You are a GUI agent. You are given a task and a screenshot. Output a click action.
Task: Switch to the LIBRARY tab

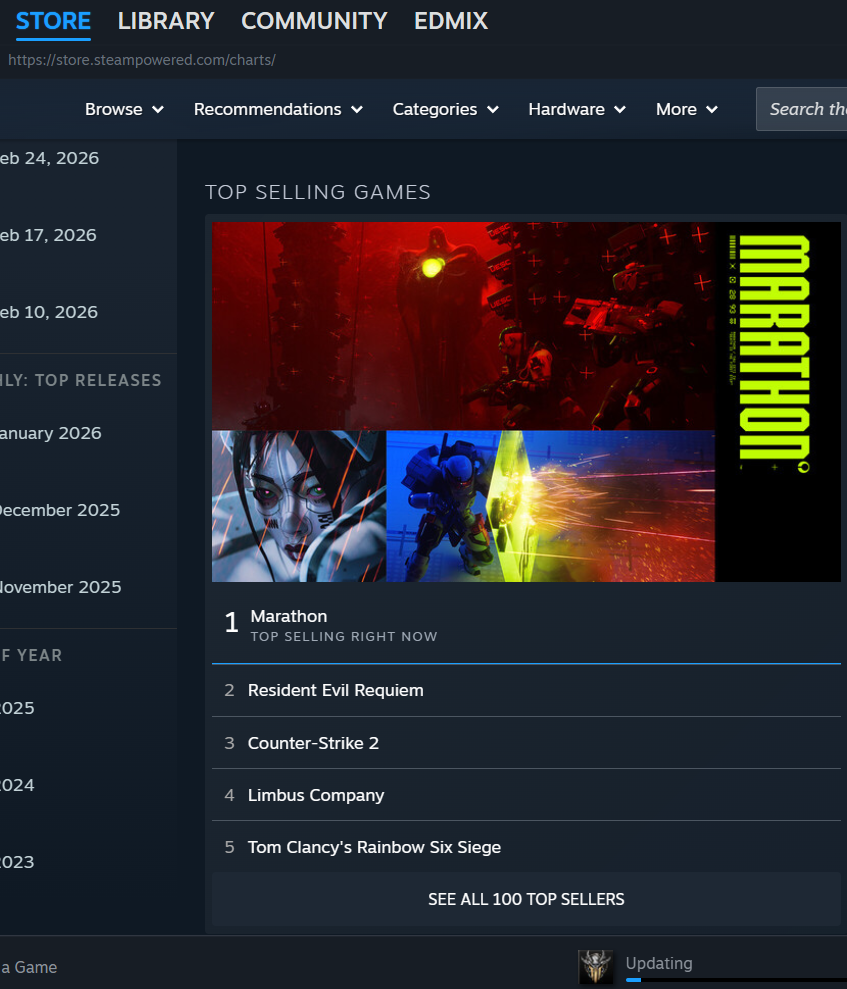point(166,20)
